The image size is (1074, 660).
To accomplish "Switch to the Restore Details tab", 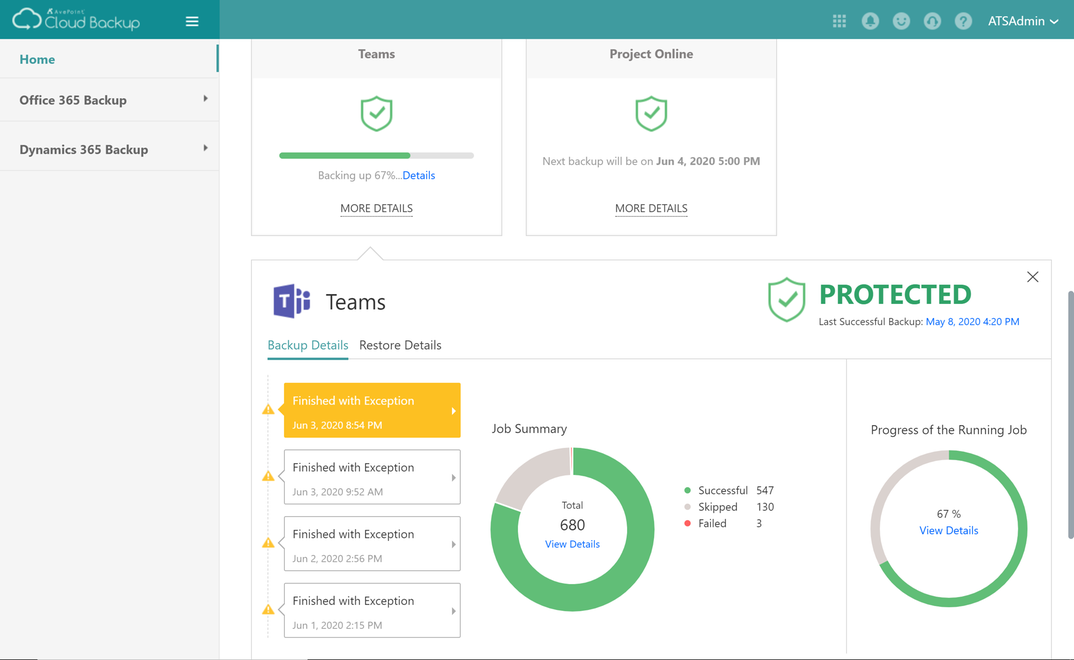I will [400, 345].
